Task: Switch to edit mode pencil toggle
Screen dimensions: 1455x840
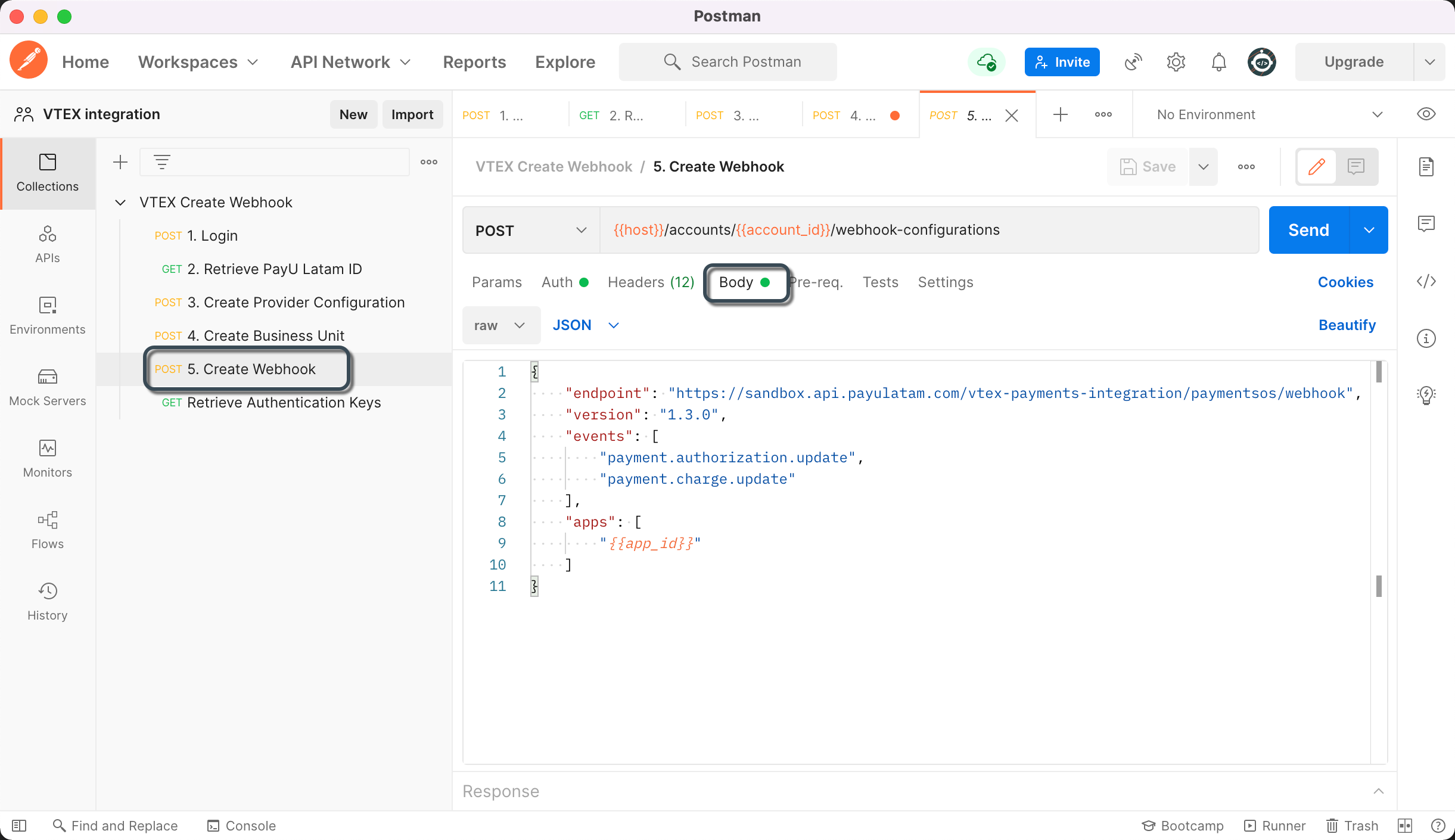Action: point(1317,167)
